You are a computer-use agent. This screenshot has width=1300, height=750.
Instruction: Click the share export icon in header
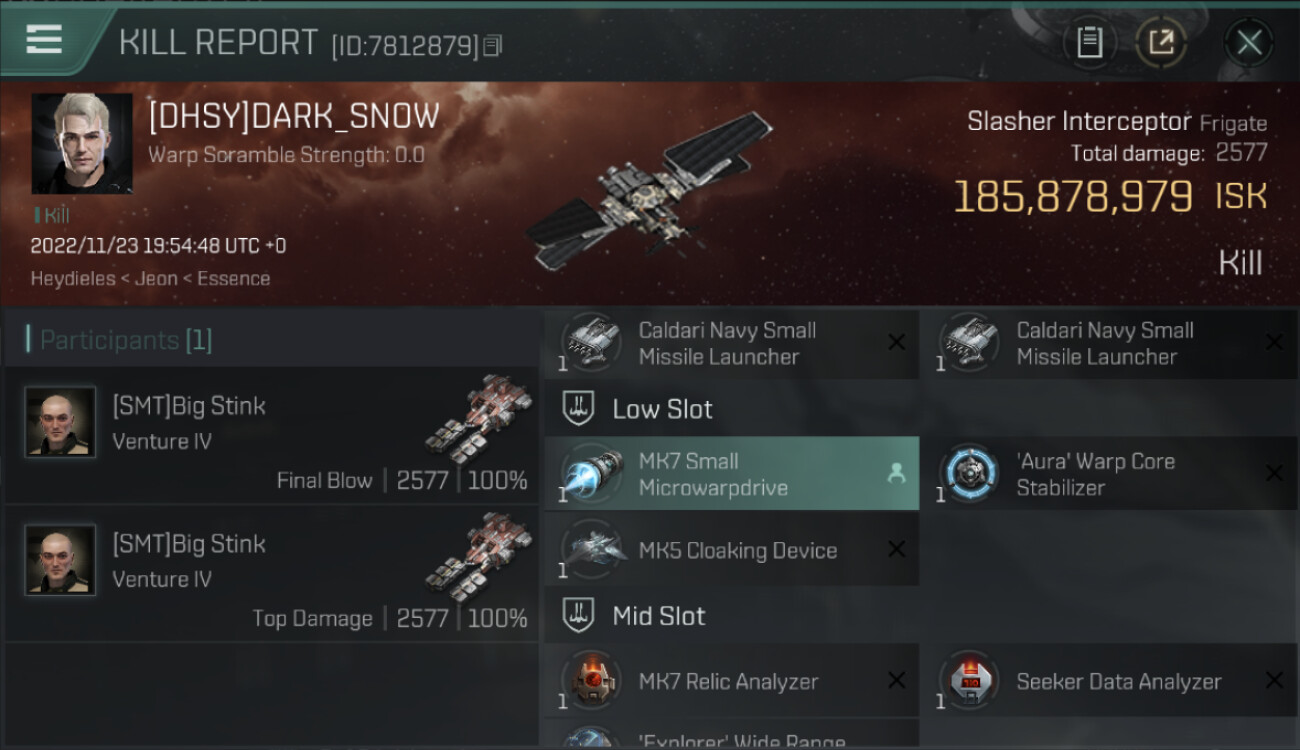click(x=1160, y=42)
